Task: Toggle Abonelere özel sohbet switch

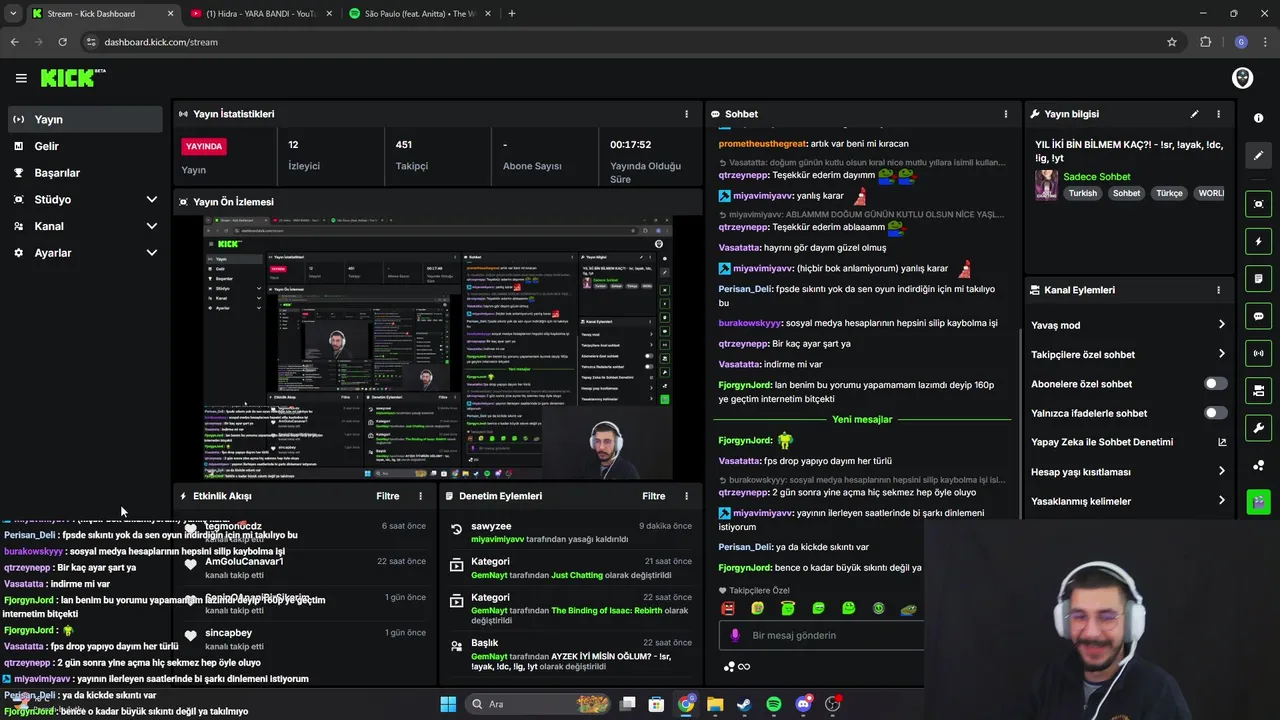Action: pos(1216,384)
